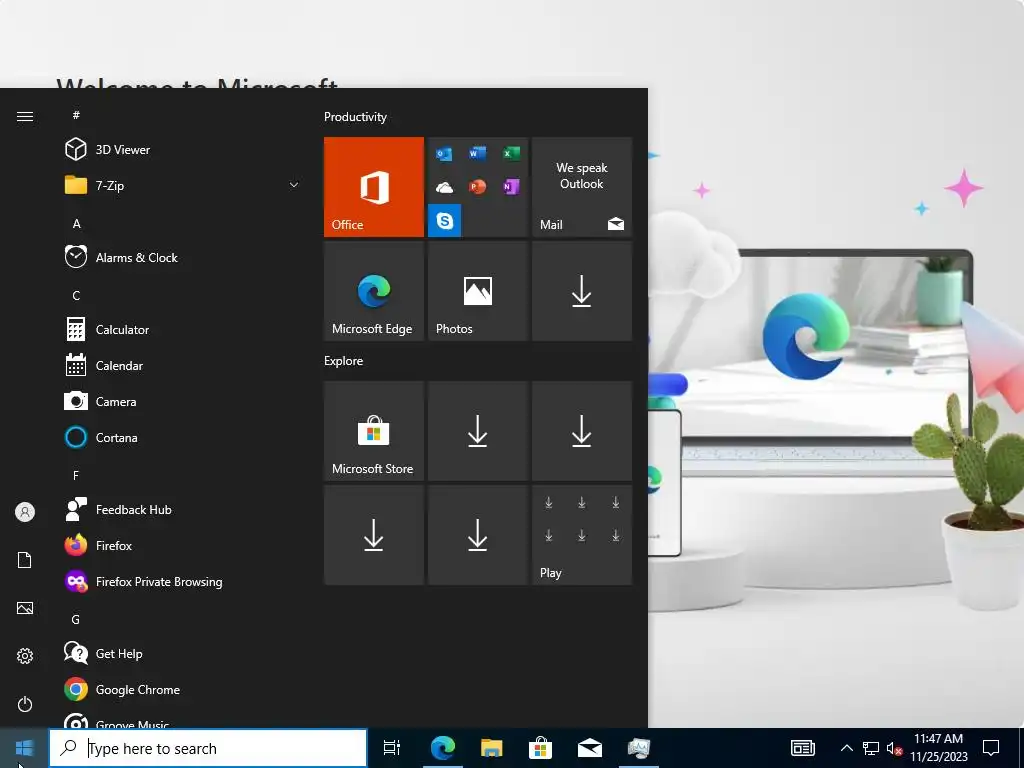
Task: Open Calendar app entry
Action: point(183,365)
